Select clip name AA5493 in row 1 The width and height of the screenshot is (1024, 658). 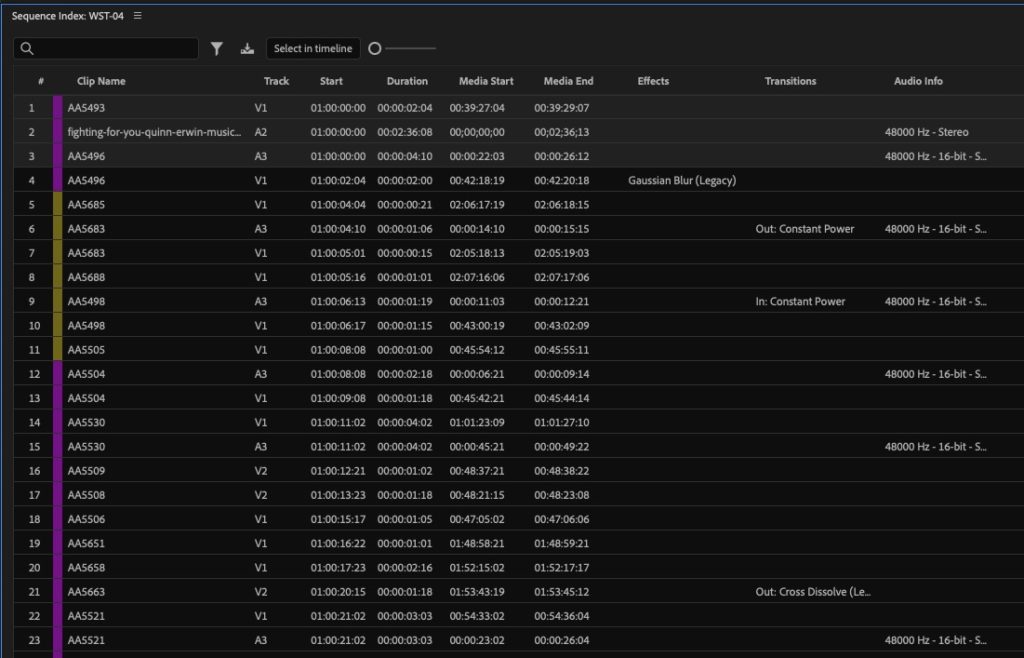pyautogui.click(x=86, y=108)
